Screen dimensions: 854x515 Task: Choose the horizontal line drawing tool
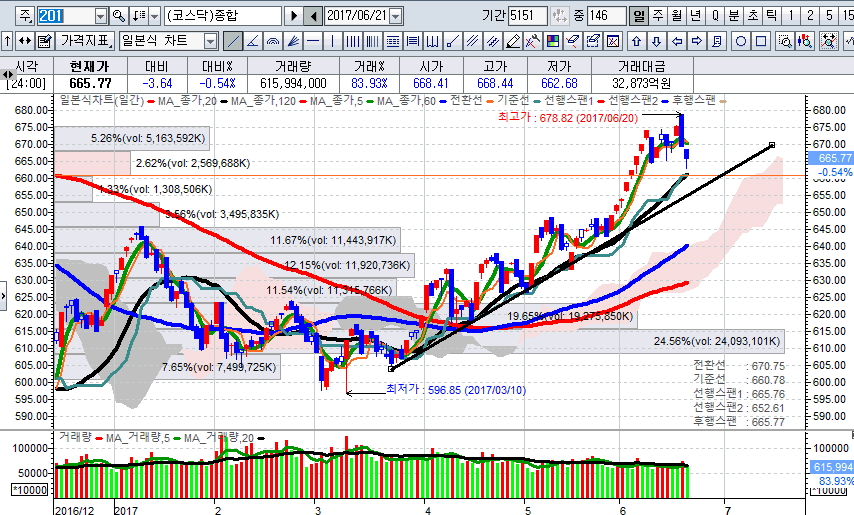tap(313, 41)
